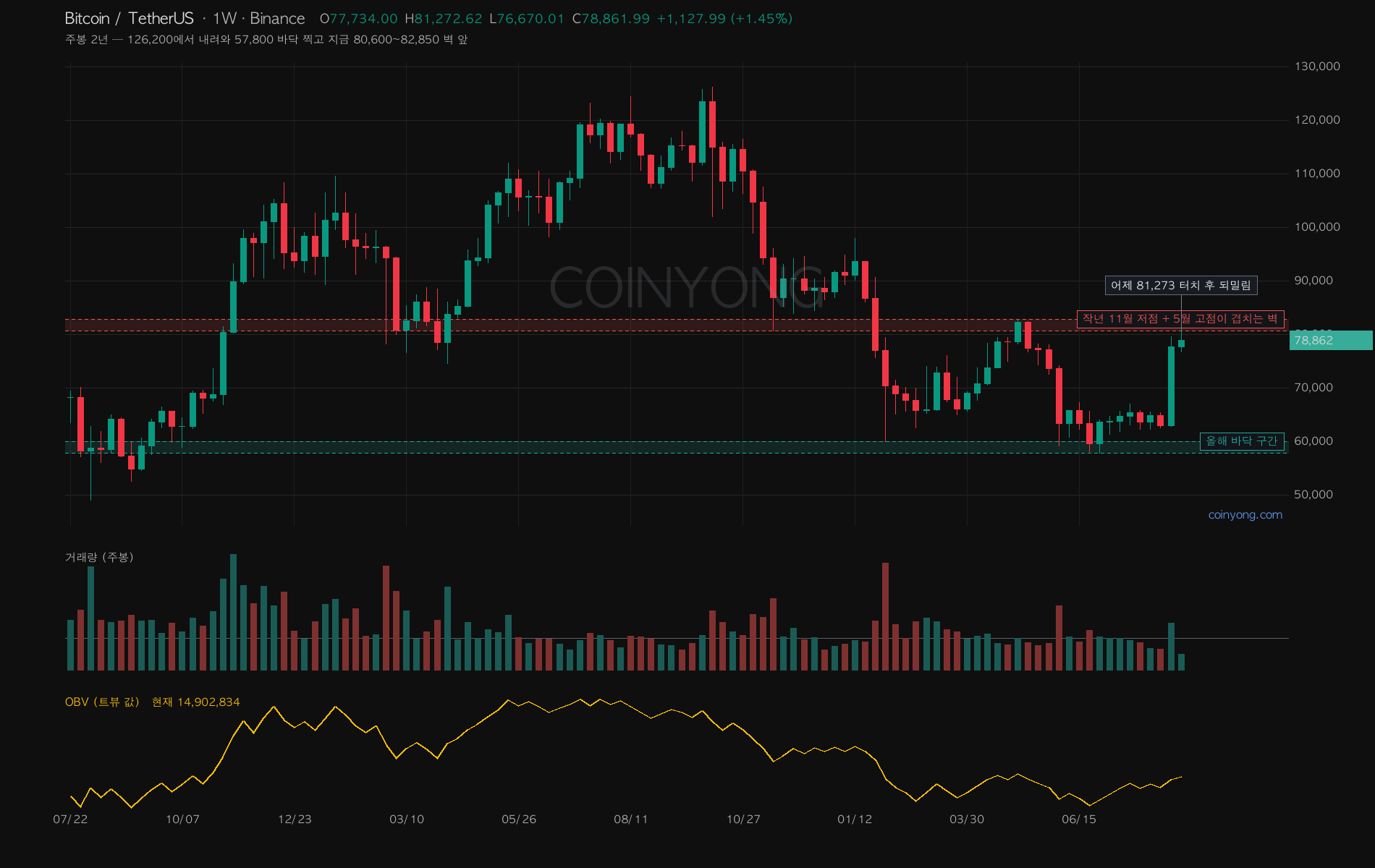This screenshot has height=868, width=1375.
Task: Click the +1,127.99 (+1.45%) change value
Action: click(724, 19)
